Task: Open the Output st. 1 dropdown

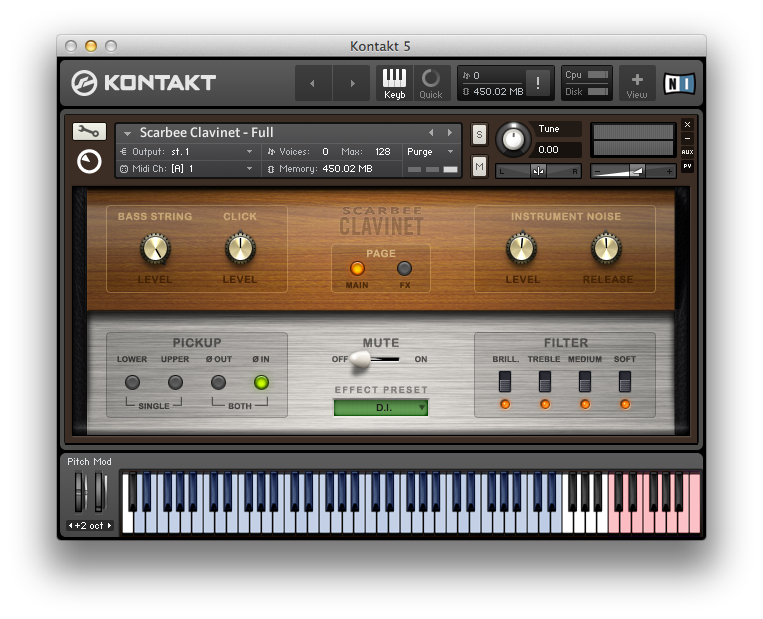Action: pos(187,152)
